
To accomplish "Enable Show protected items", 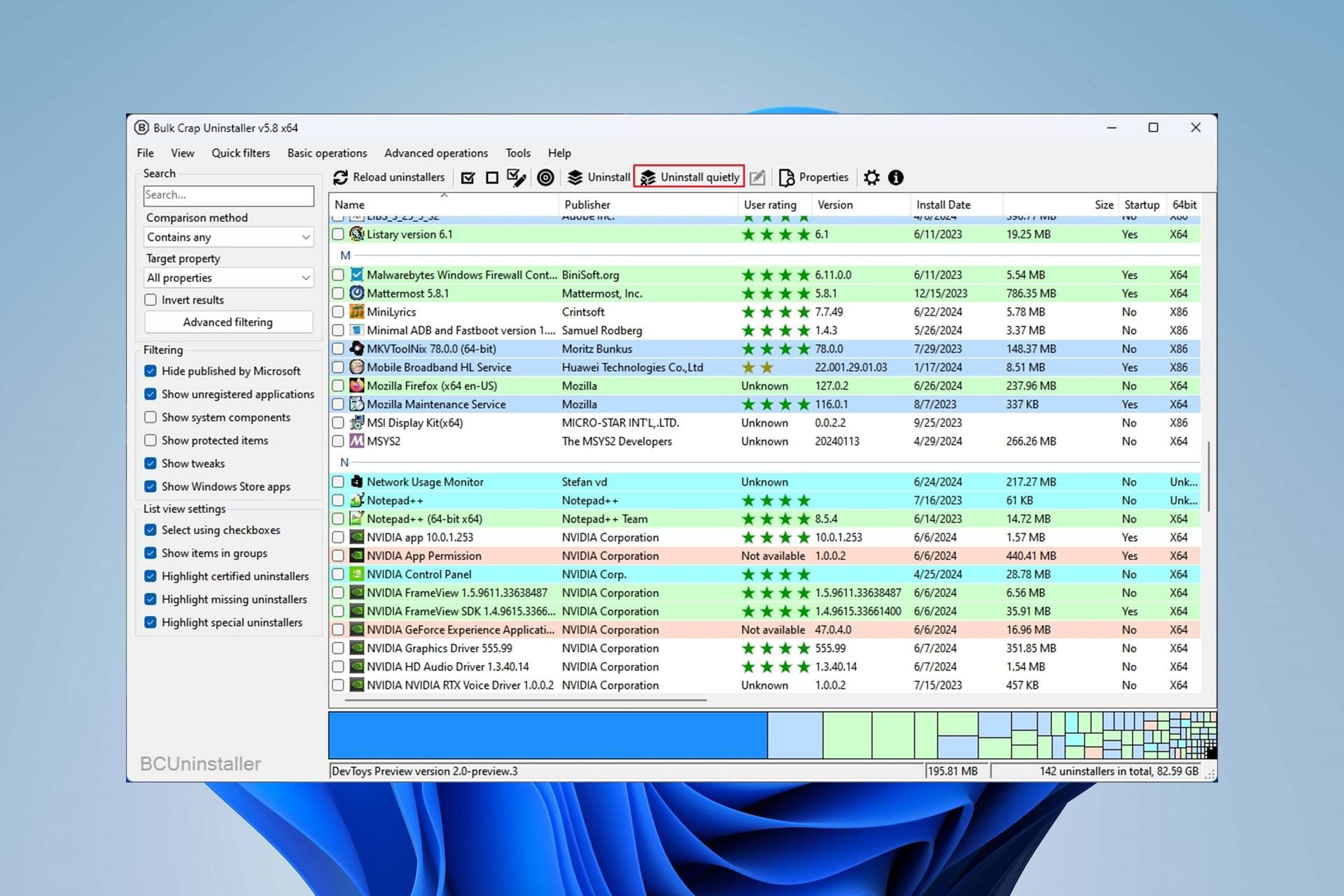I will 150,440.
